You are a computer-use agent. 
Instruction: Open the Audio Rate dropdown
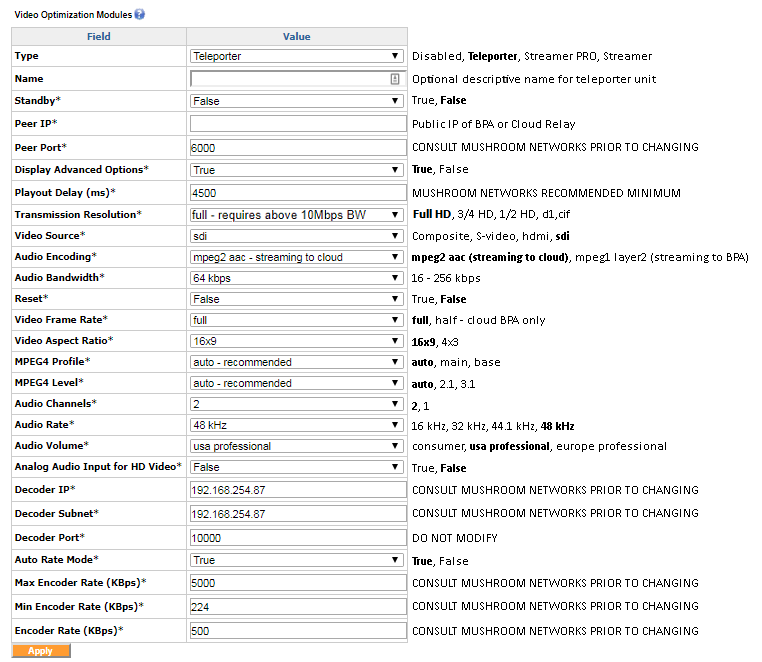pyautogui.click(x=296, y=425)
